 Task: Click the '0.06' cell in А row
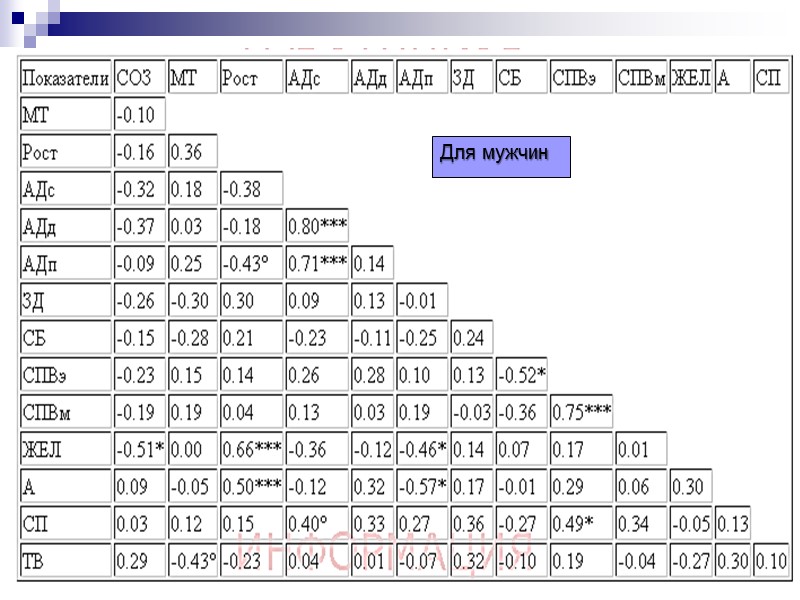pos(641,487)
